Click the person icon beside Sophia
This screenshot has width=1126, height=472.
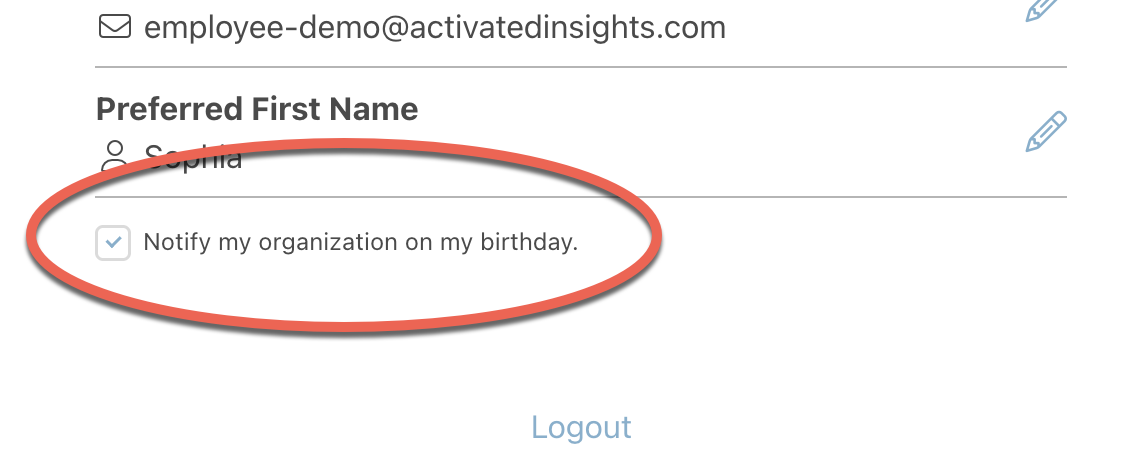[113, 156]
